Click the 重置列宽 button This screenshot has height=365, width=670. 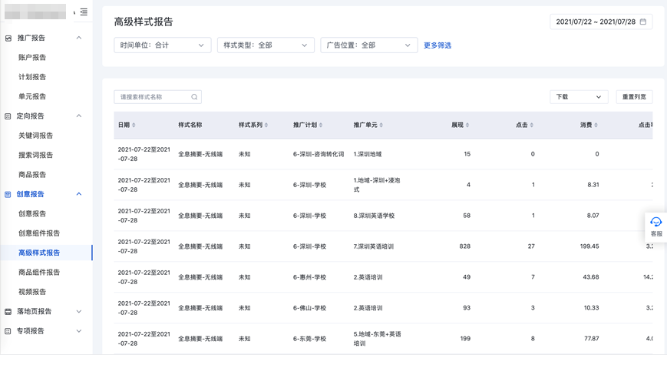634,97
